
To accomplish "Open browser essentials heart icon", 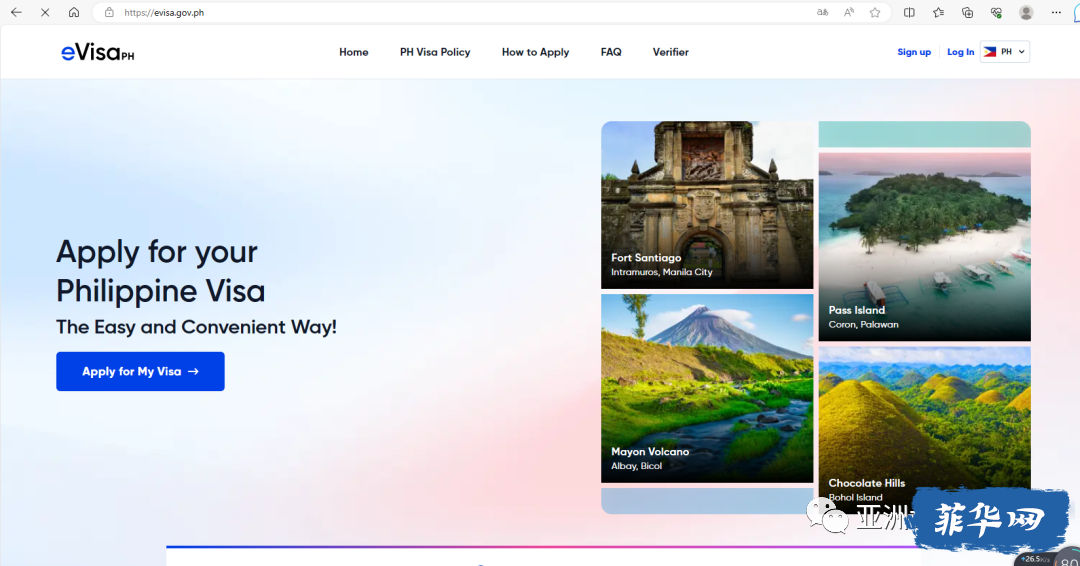I will [996, 12].
